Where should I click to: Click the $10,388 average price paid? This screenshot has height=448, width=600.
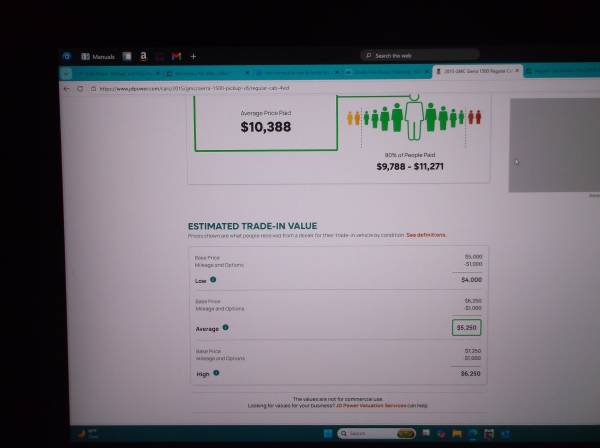pyautogui.click(x=266, y=127)
